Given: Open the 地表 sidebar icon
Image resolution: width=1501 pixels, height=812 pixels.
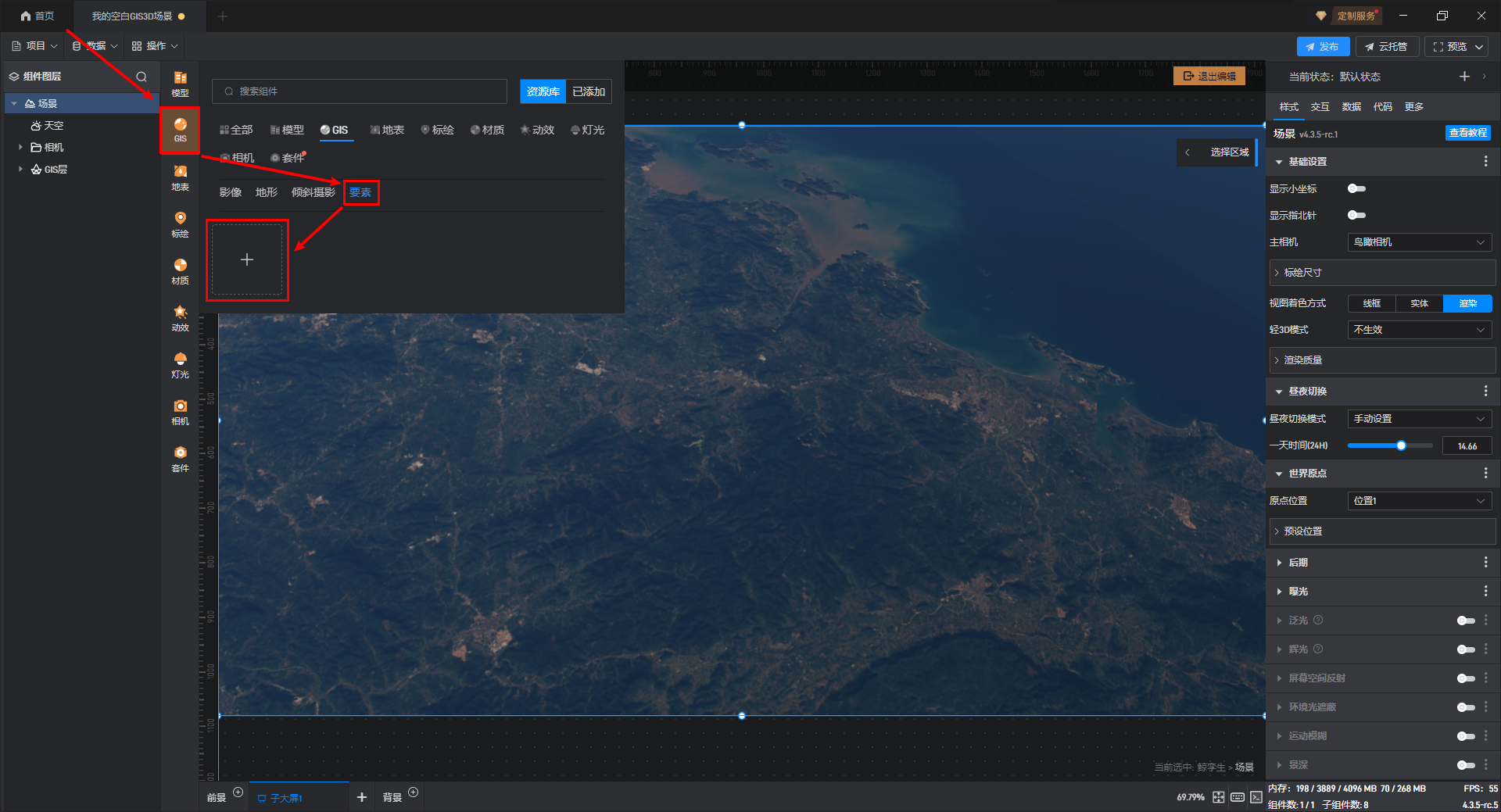Looking at the screenshot, I should (180, 177).
